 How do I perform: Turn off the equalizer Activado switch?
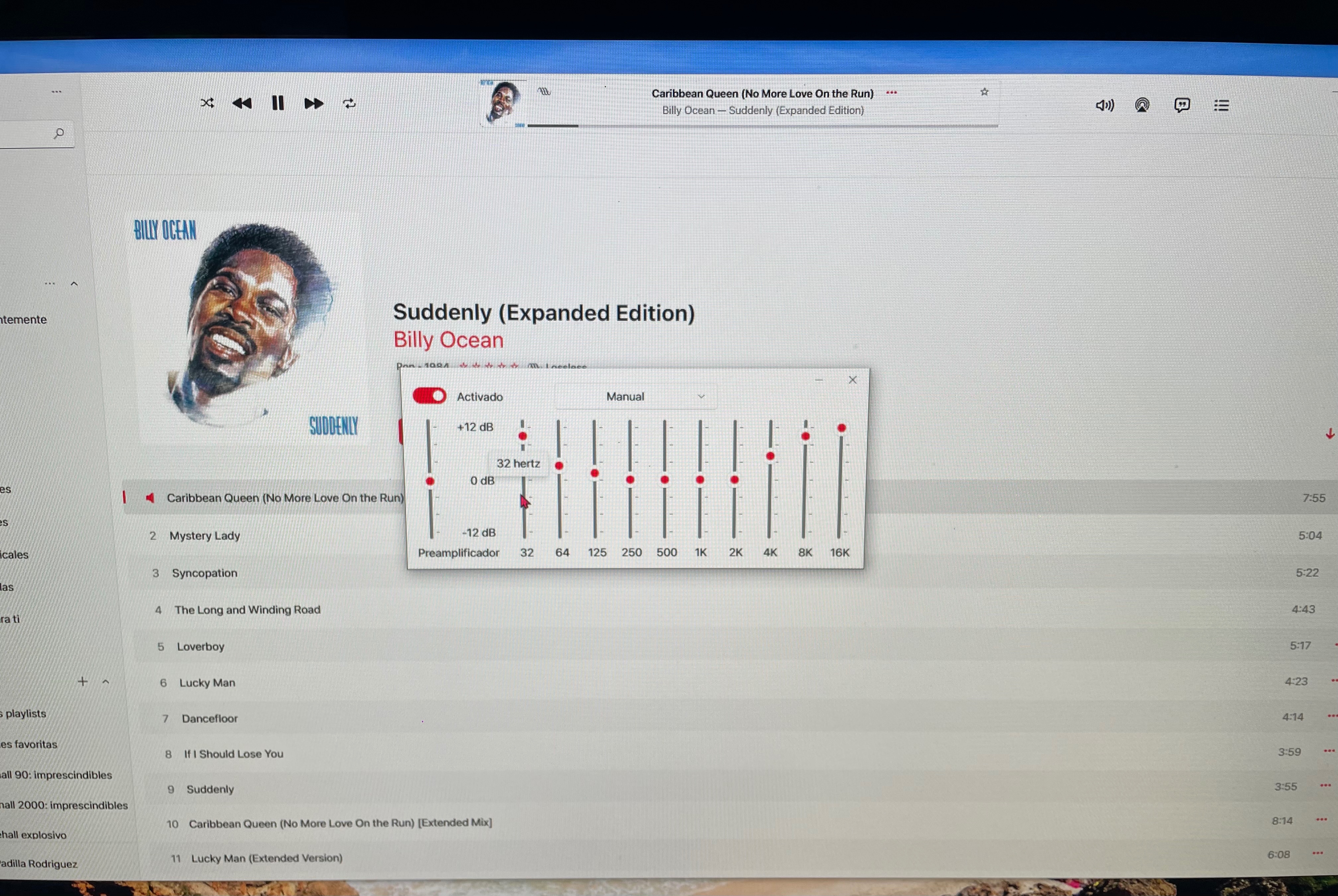click(429, 396)
